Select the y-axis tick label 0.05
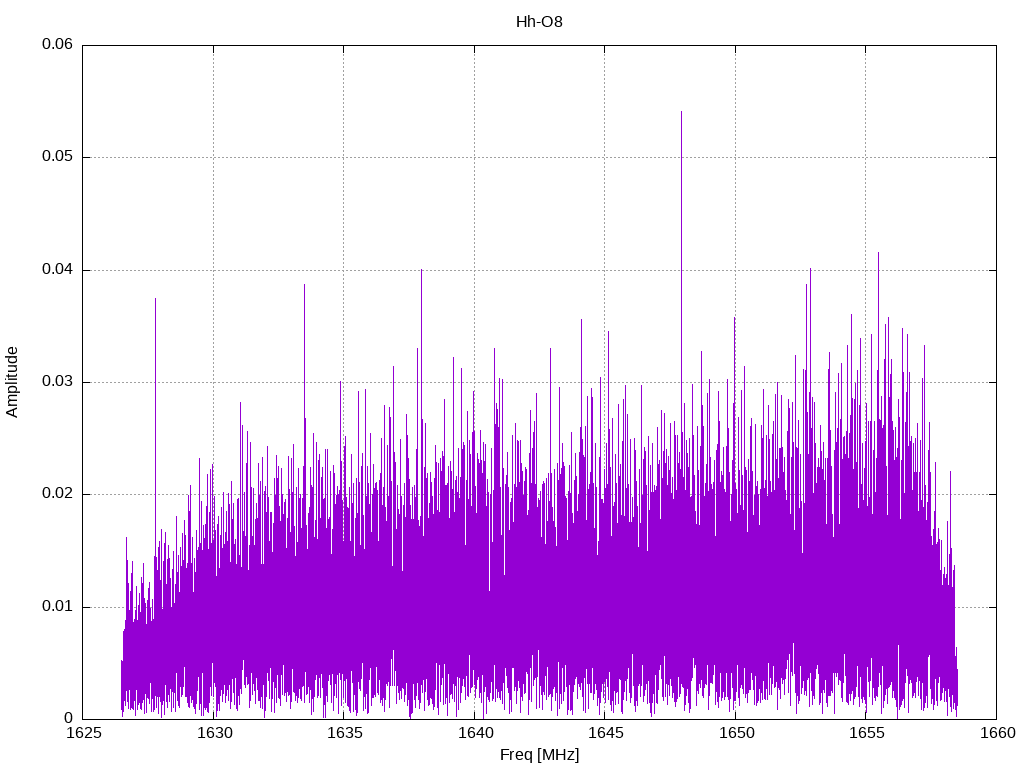This screenshot has height=768, width=1024. point(56,157)
